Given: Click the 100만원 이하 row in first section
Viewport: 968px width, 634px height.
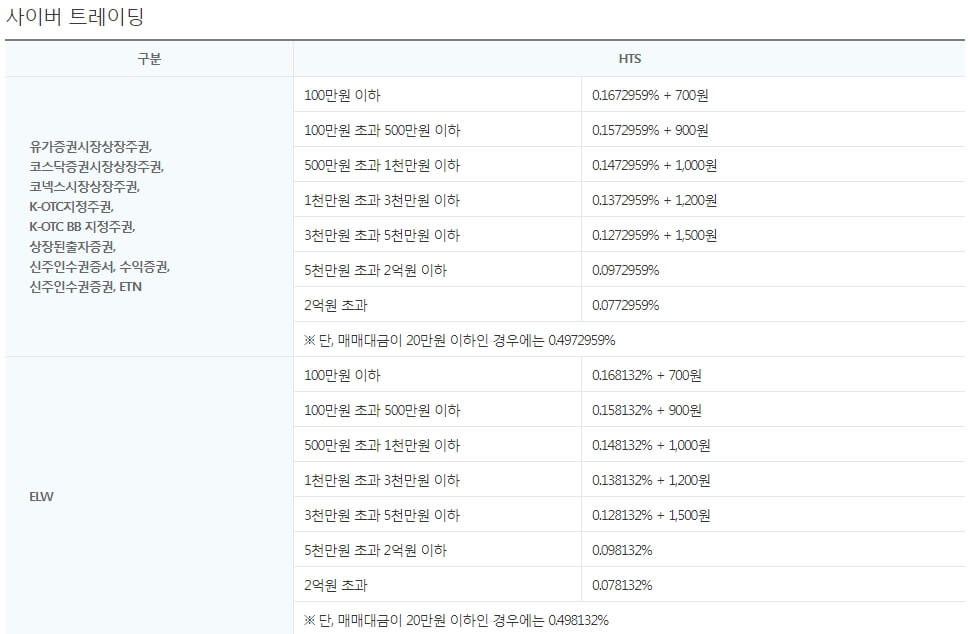Looking at the screenshot, I should (337, 94).
